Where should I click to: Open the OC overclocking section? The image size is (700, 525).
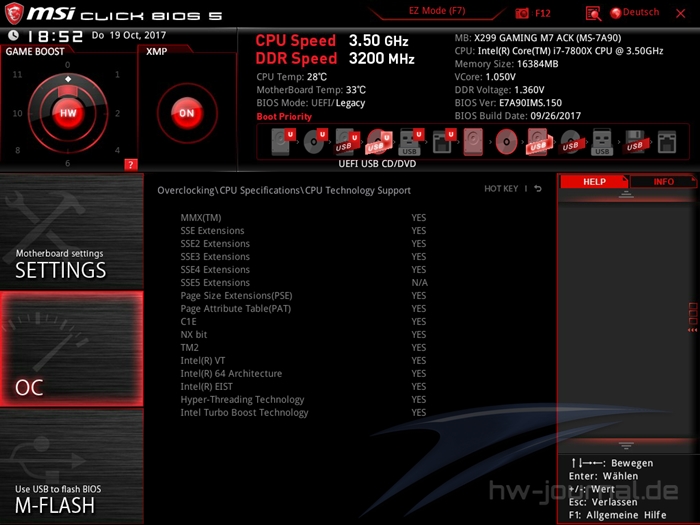click(72, 349)
